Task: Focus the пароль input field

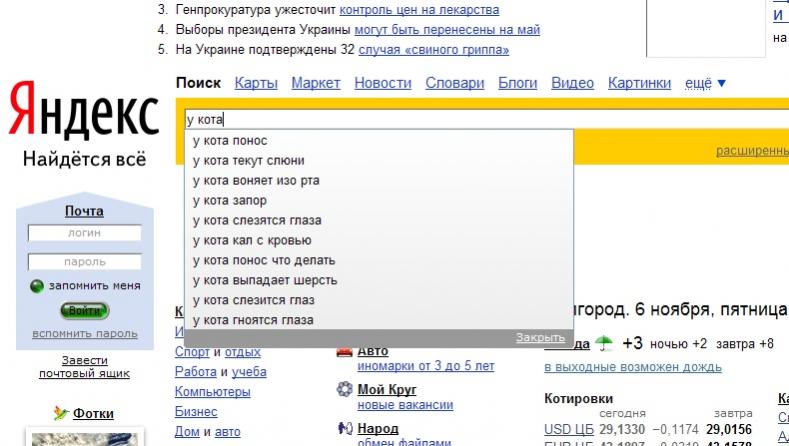Action: [x=84, y=262]
